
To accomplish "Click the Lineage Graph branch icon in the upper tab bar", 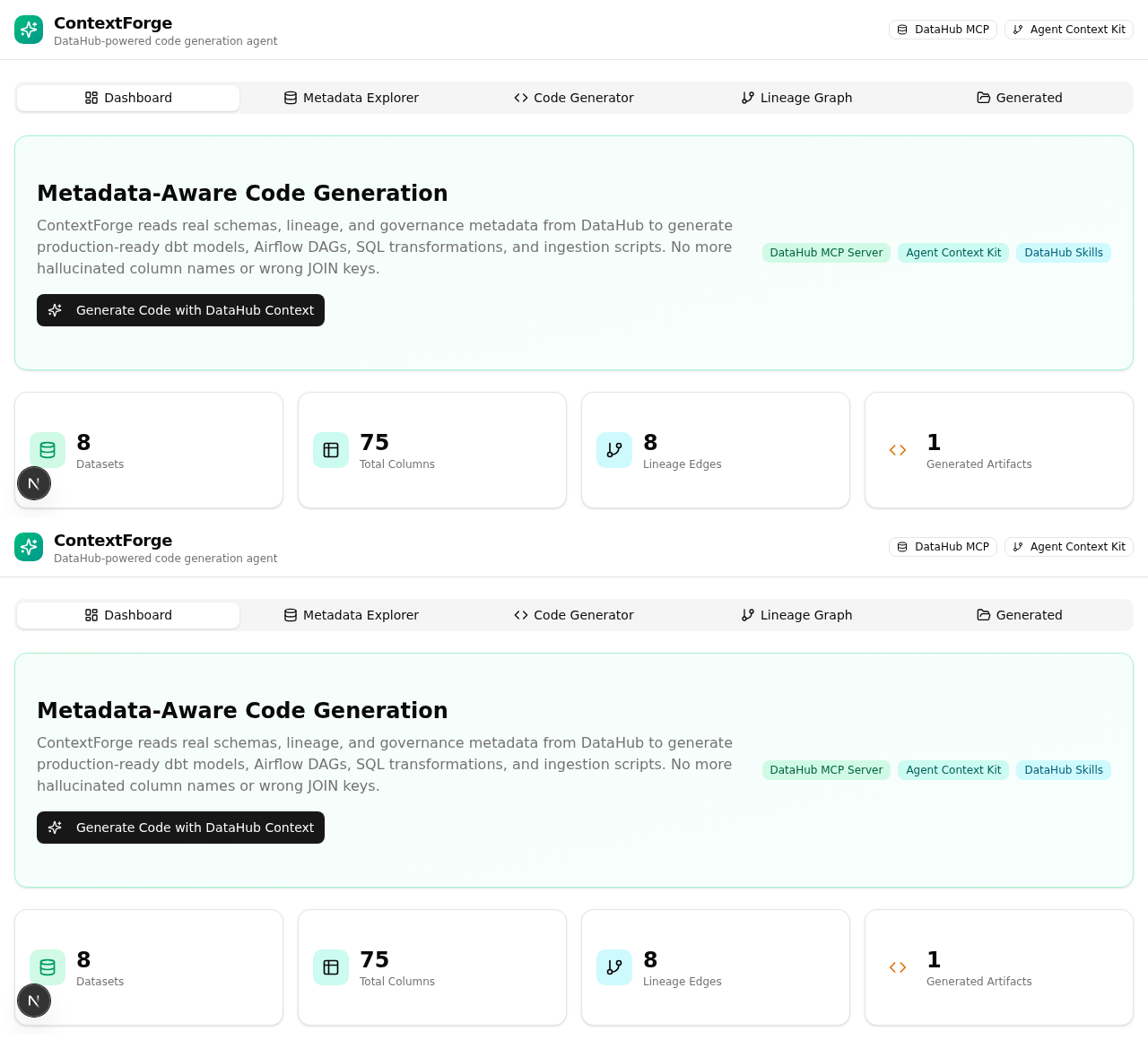I will tap(748, 98).
